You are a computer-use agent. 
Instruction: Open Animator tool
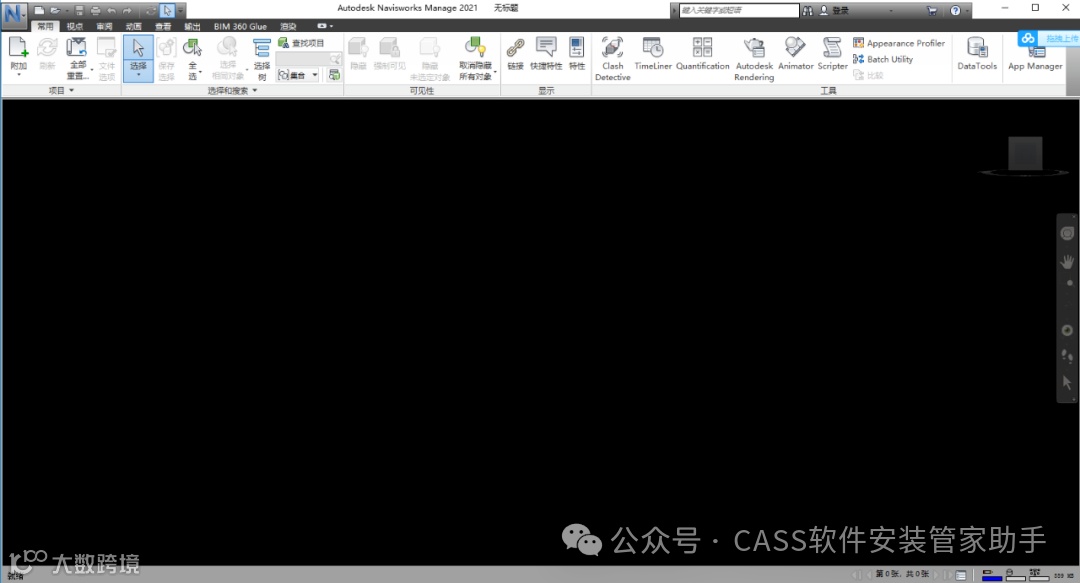pos(796,54)
